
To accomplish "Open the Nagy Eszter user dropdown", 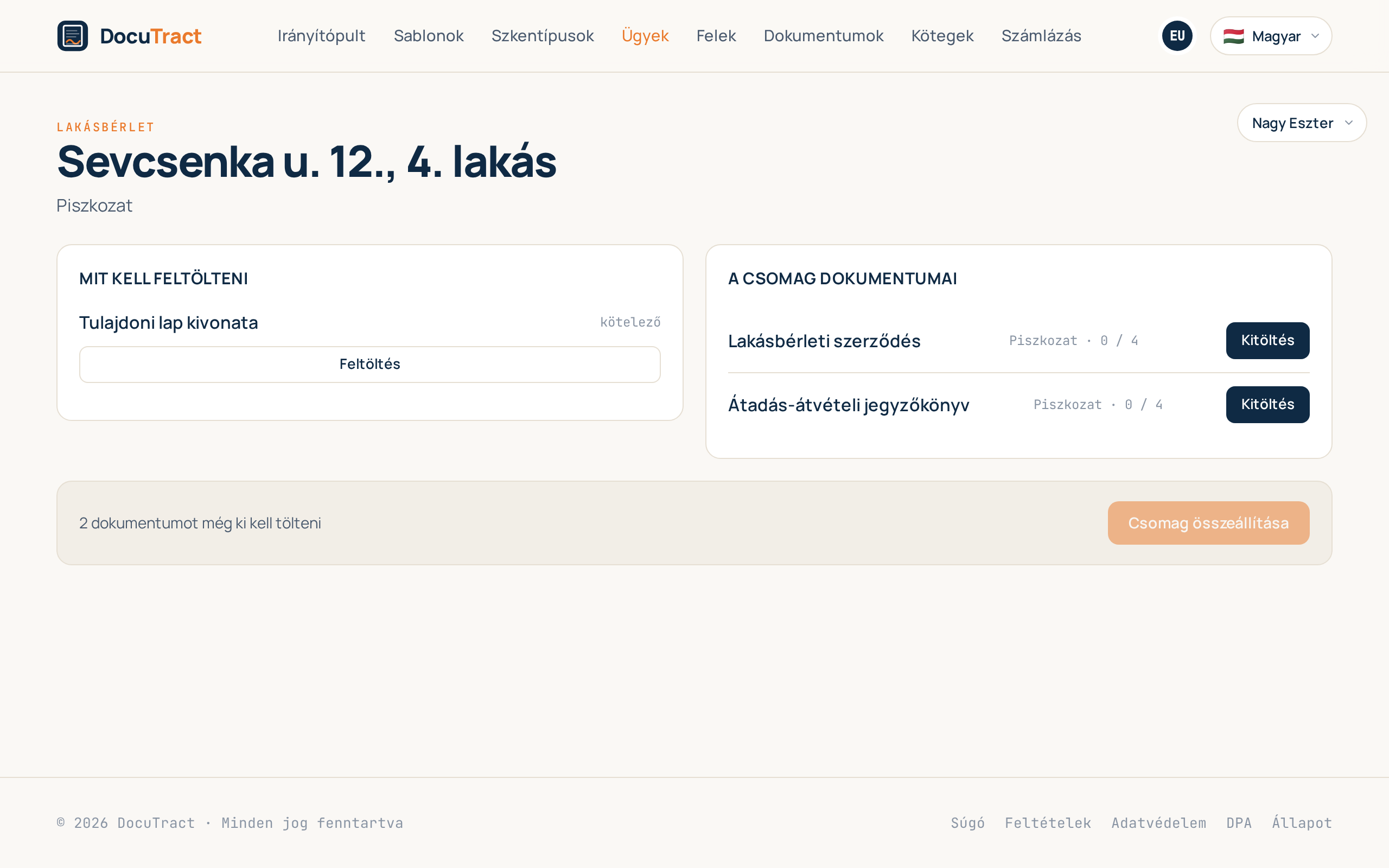I will 1302,123.
